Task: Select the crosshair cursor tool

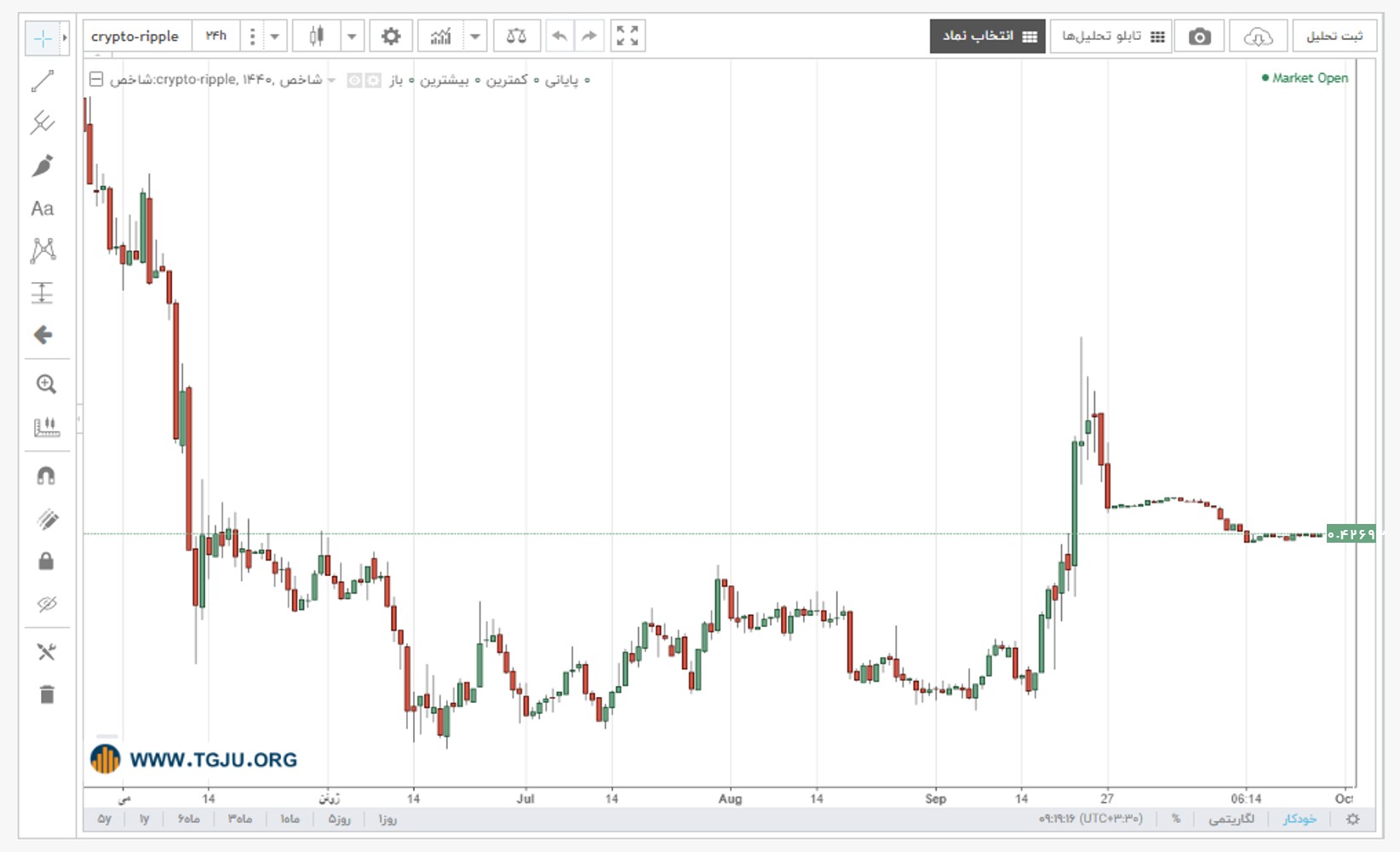Action: [42, 37]
